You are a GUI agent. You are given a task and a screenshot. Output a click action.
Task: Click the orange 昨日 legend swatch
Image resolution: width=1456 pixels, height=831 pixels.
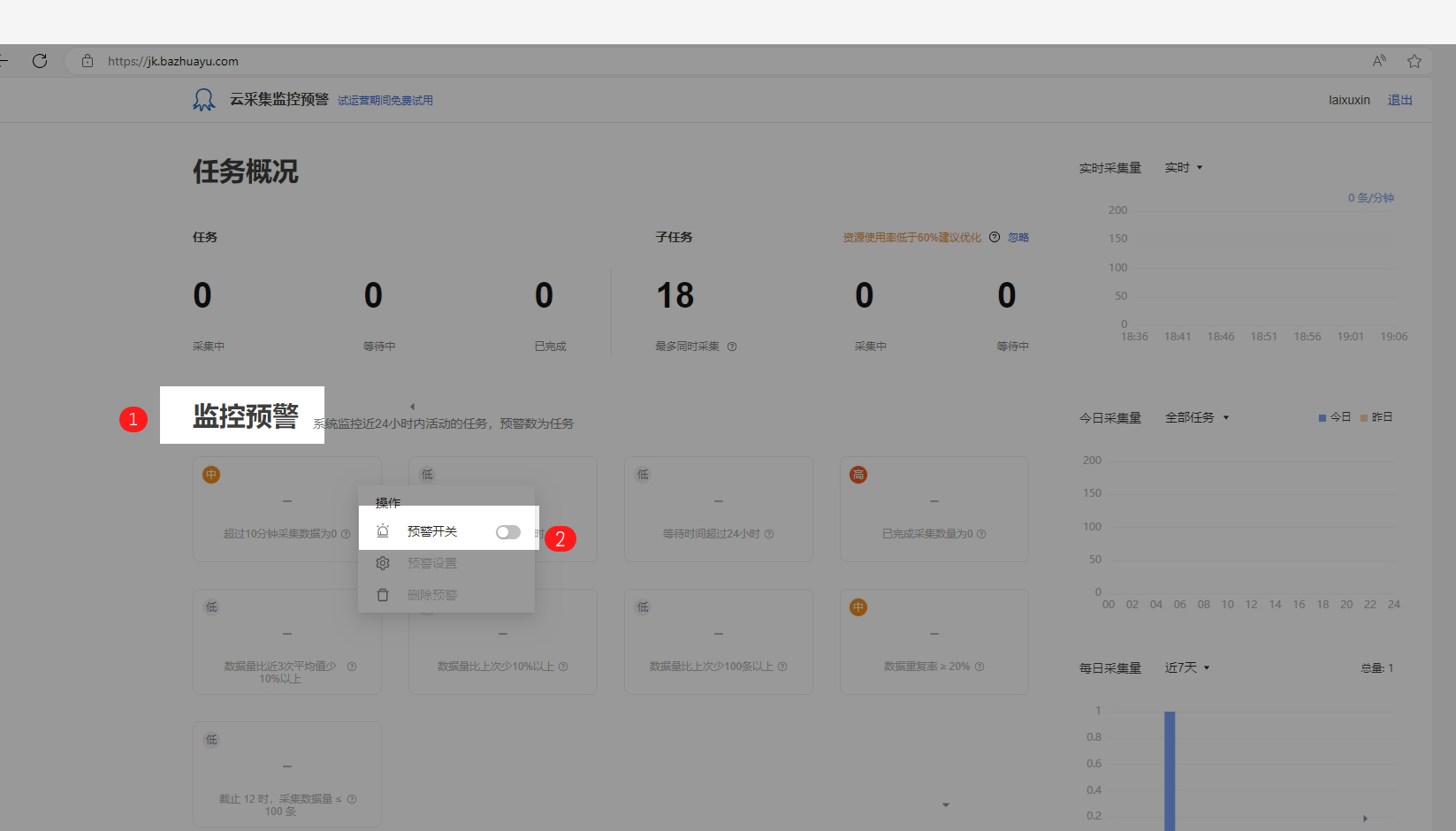coord(1364,417)
